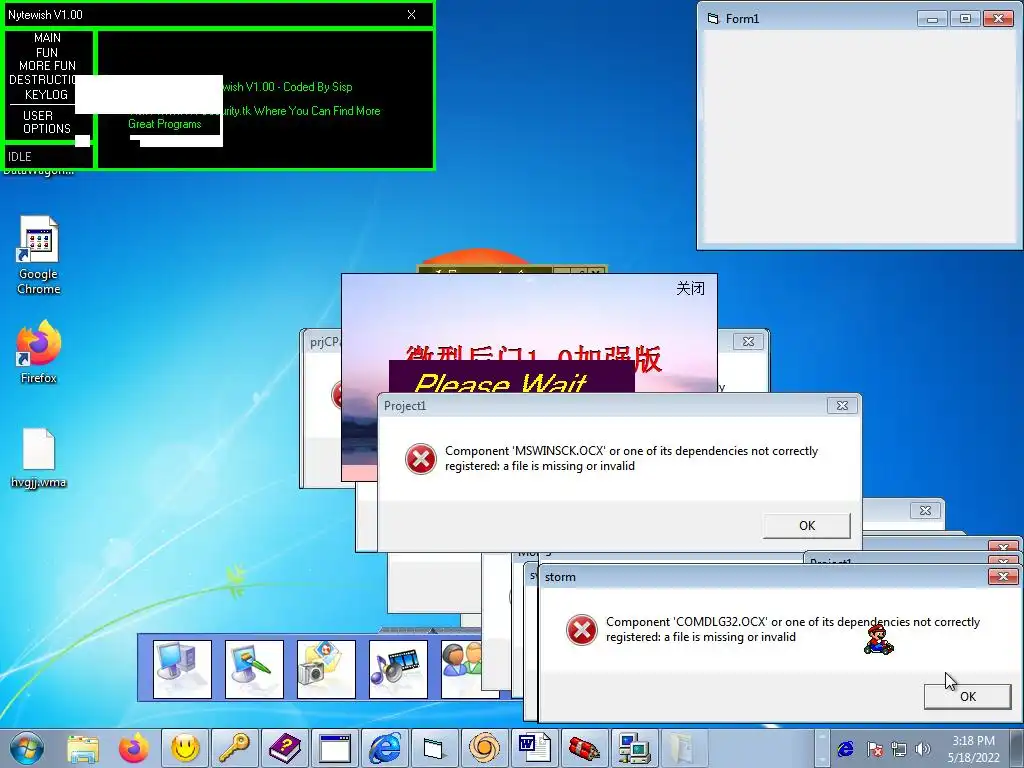Viewport: 1024px width, 768px height.
Task: Click the yellow smiley face taskbar icon
Action: [x=185, y=748]
